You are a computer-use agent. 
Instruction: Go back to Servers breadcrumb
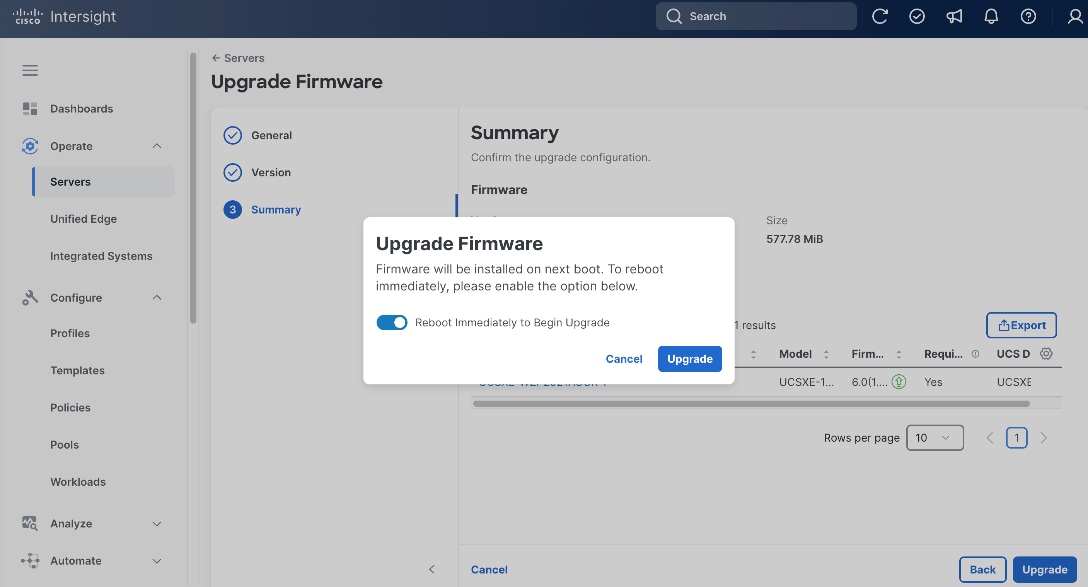(238, 58)
